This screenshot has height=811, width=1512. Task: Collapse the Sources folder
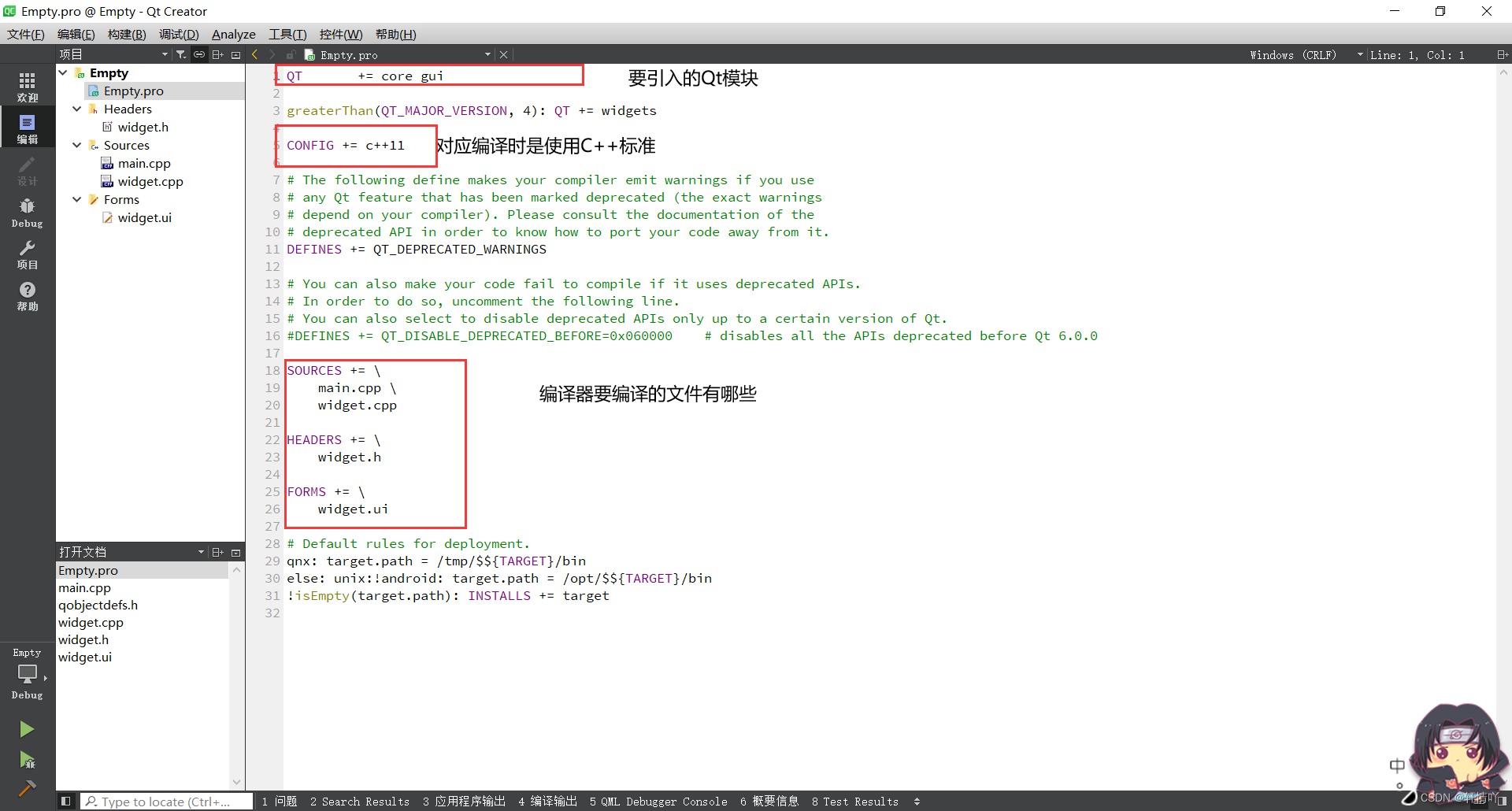point(77,145)
